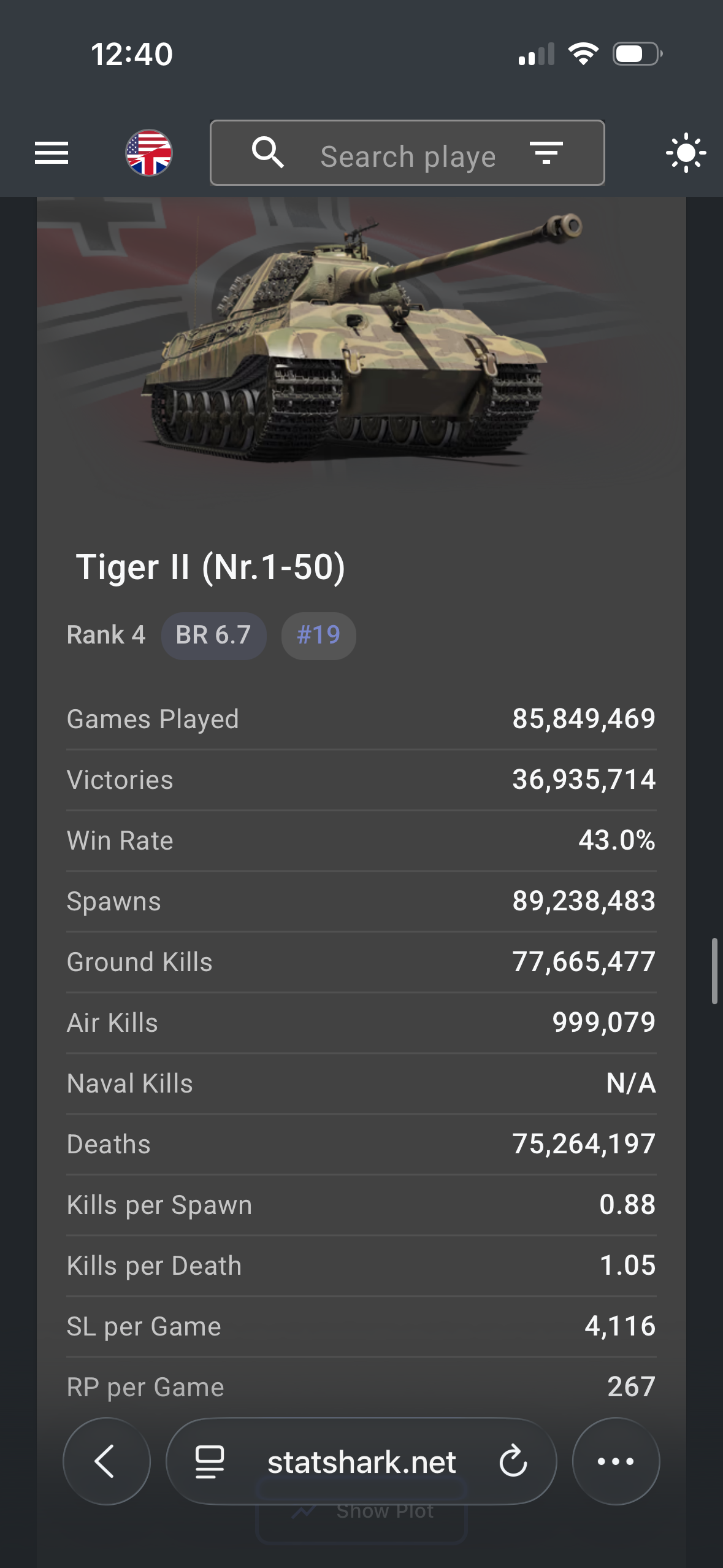Viewport: 723px width, 1568px height.
Task: Focus the Search player input field
Action: coord(408,156)
